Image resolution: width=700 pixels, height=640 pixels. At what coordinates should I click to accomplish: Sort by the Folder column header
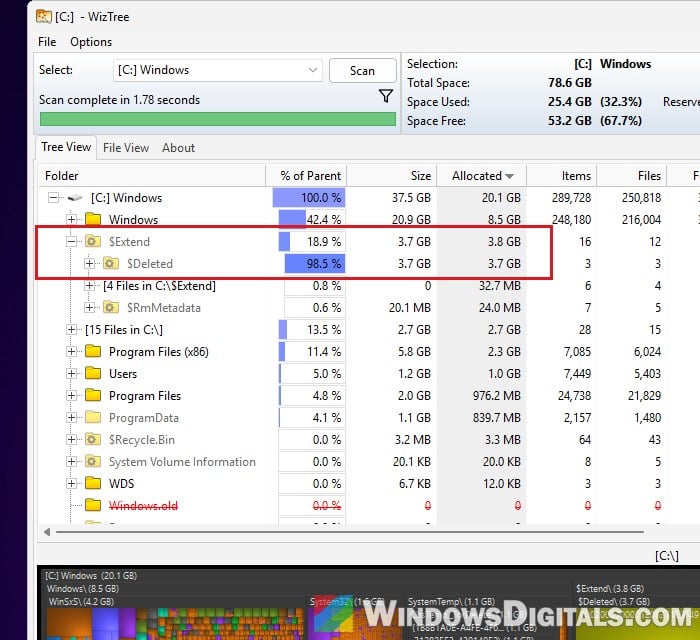152,176
